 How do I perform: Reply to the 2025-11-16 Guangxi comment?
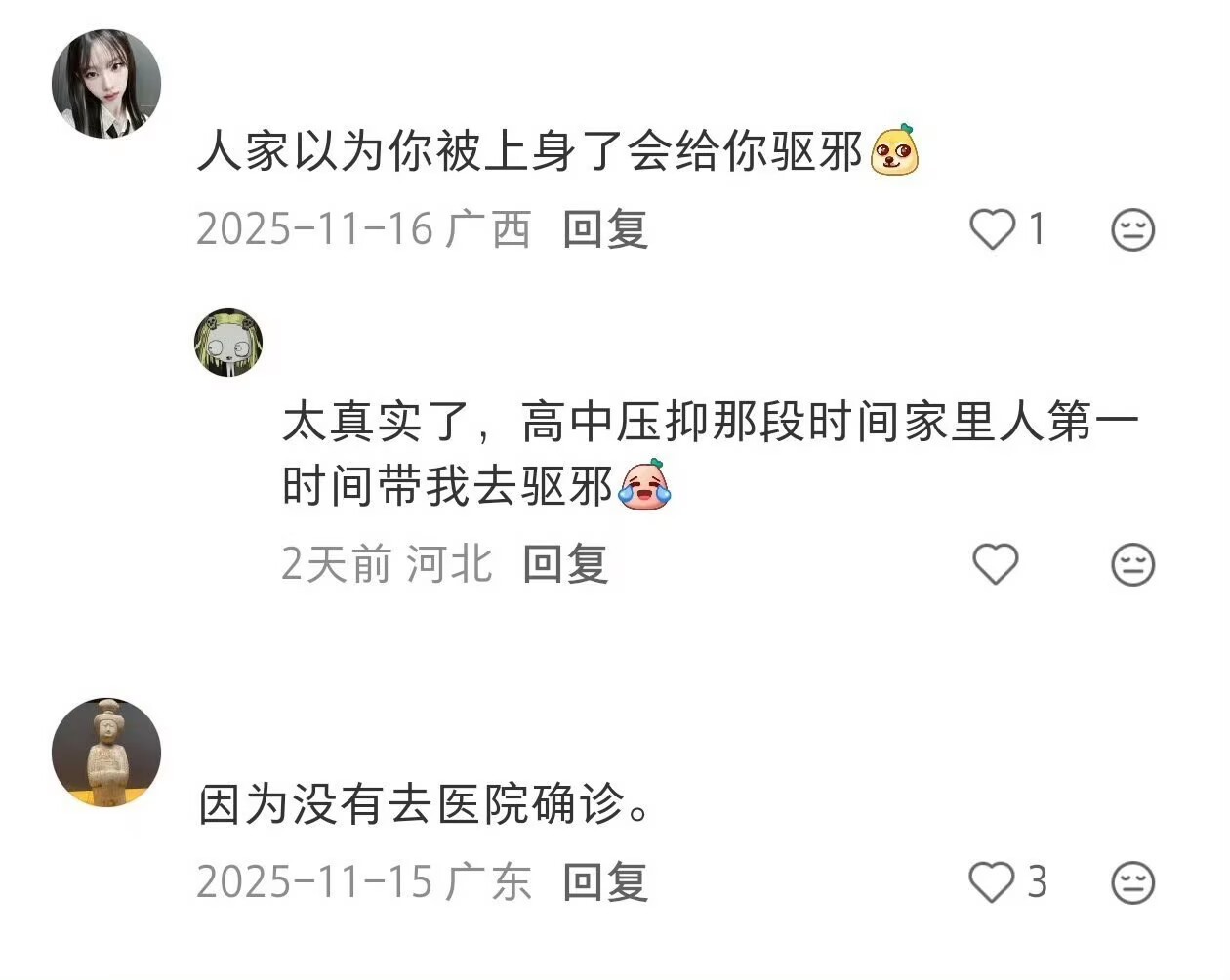tap(605, 230)
